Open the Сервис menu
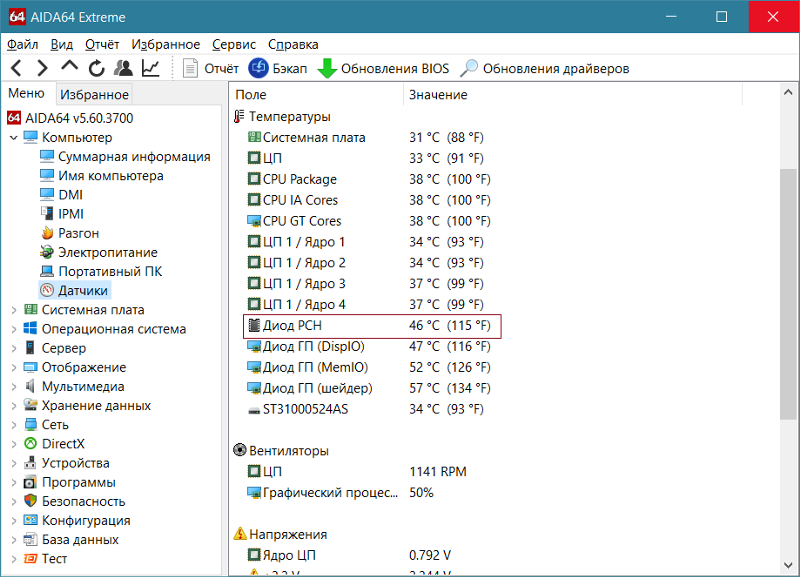The image size is (800, 577). pos(234,44)
